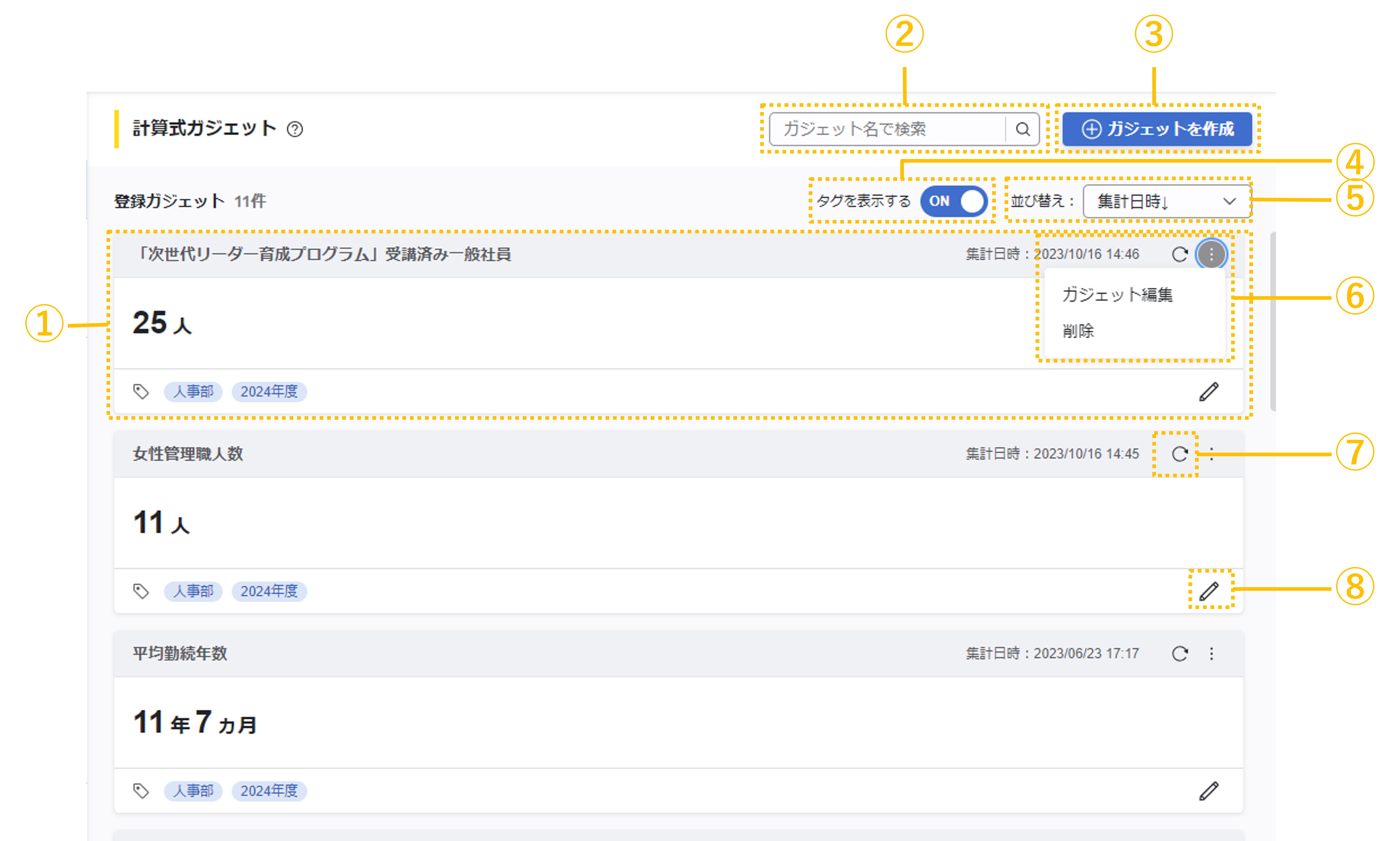This screenshot has width=1400, height=841.
Task: Click the 人事部 tag on first gadget
Action: (x=193, y=392)
